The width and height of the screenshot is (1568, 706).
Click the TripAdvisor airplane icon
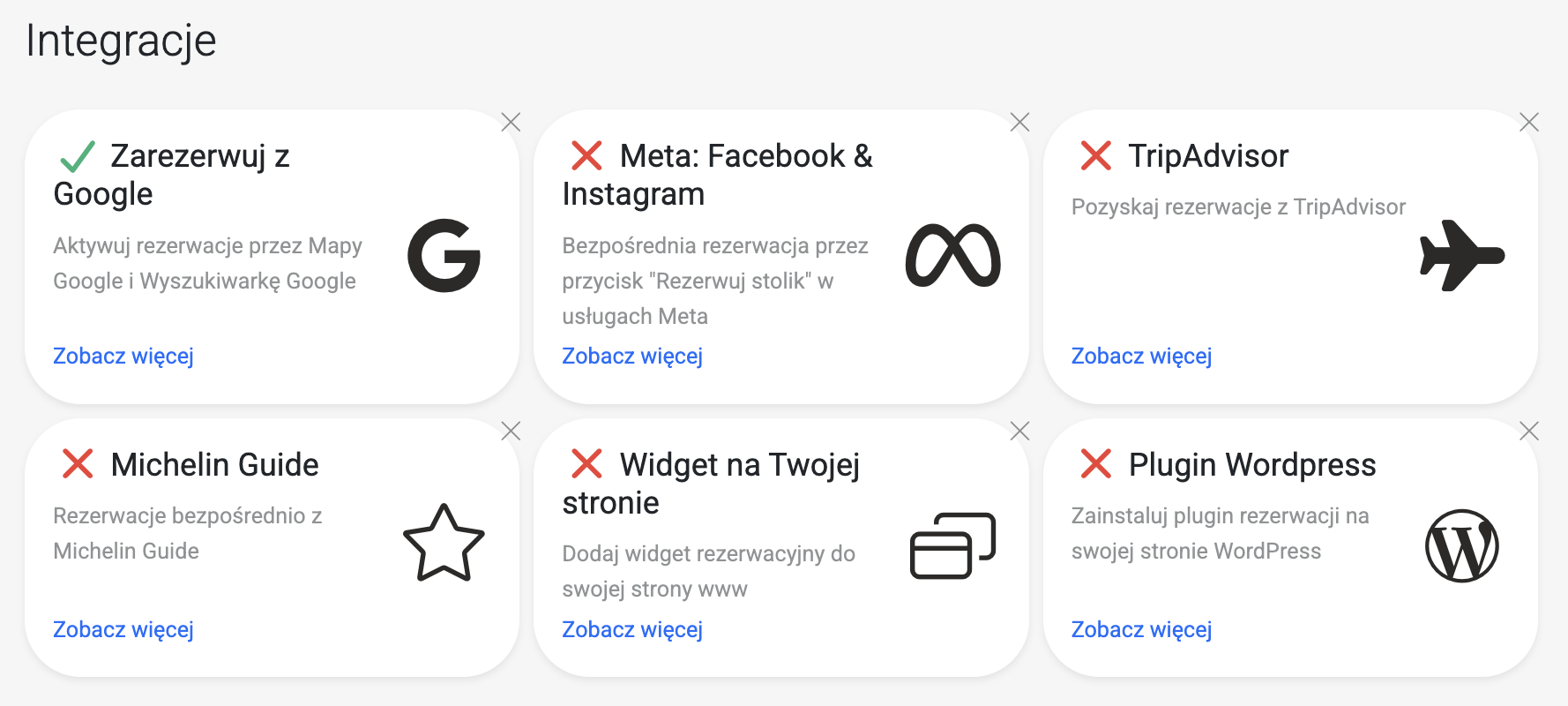pos(1461,256)
